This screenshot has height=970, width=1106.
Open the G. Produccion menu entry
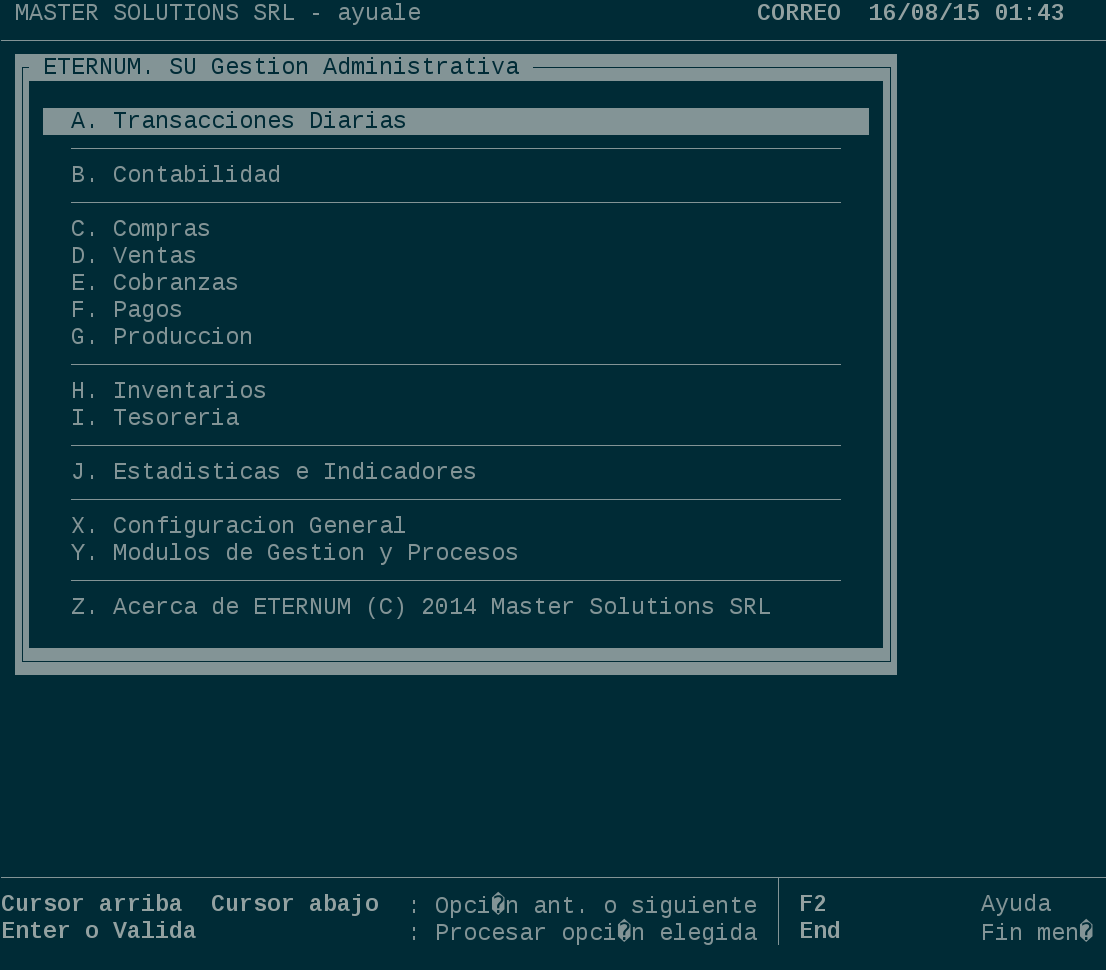(x=162, y=337)
